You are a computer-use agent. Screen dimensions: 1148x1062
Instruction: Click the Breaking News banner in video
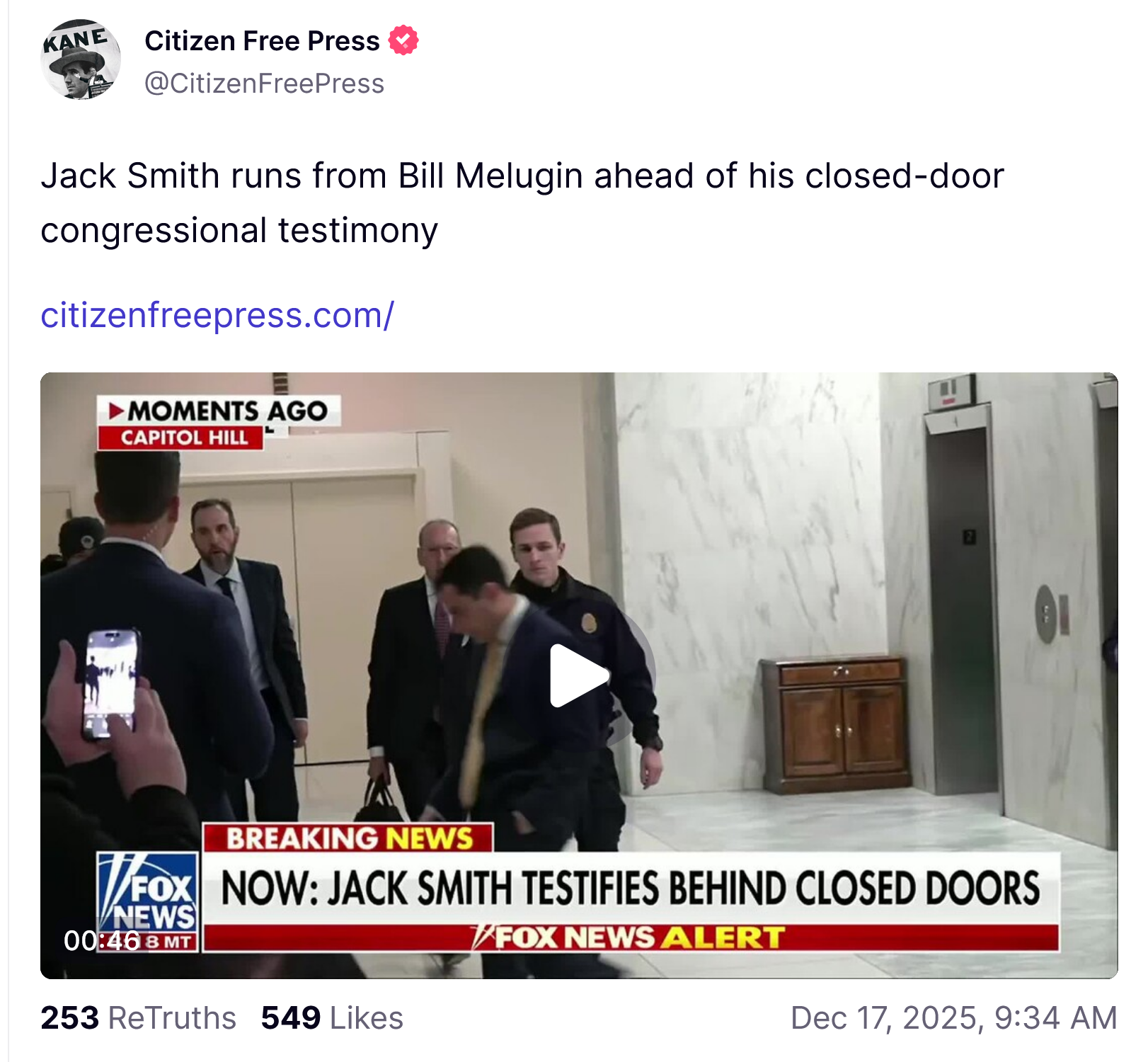tap(348, 838)
